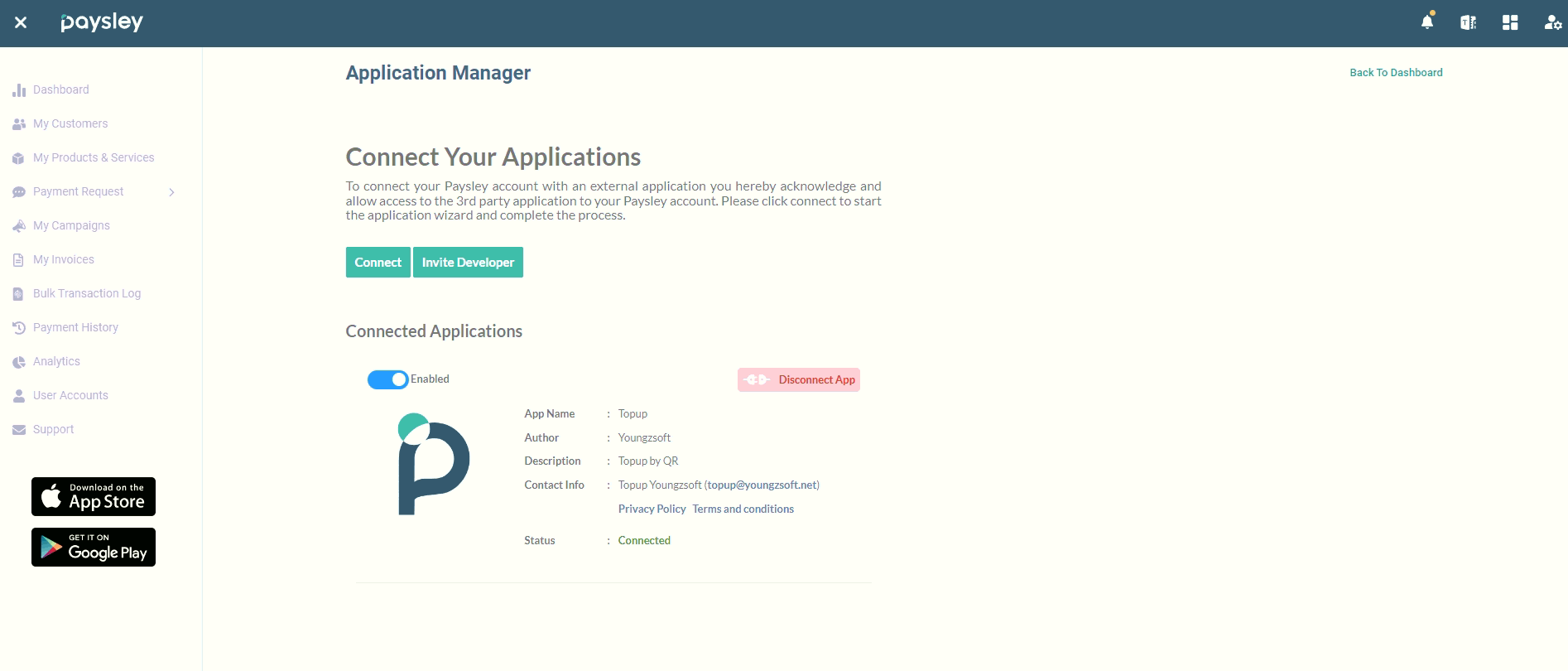Disable the Topup app Enabled toggle

tap(387, 379)
